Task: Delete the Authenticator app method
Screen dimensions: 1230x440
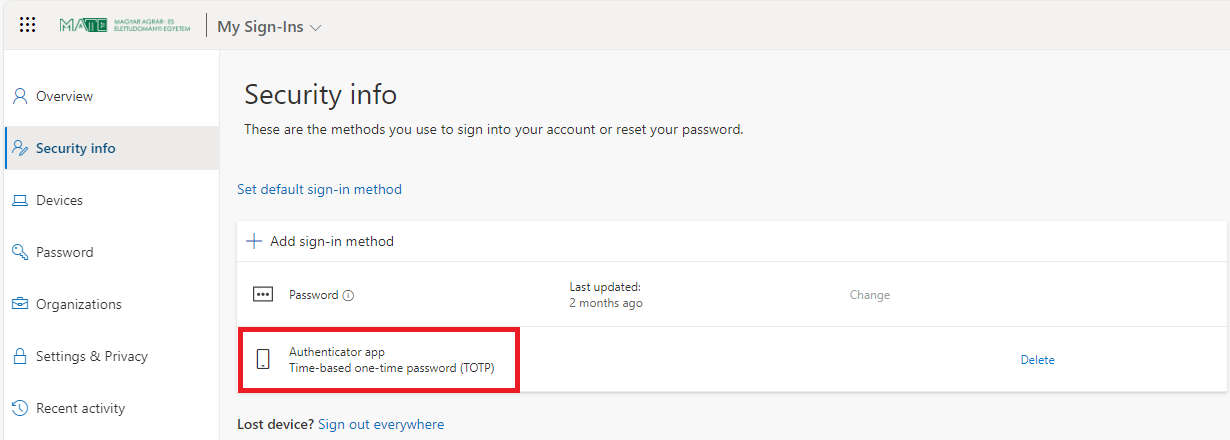Action: [1037, 360]
